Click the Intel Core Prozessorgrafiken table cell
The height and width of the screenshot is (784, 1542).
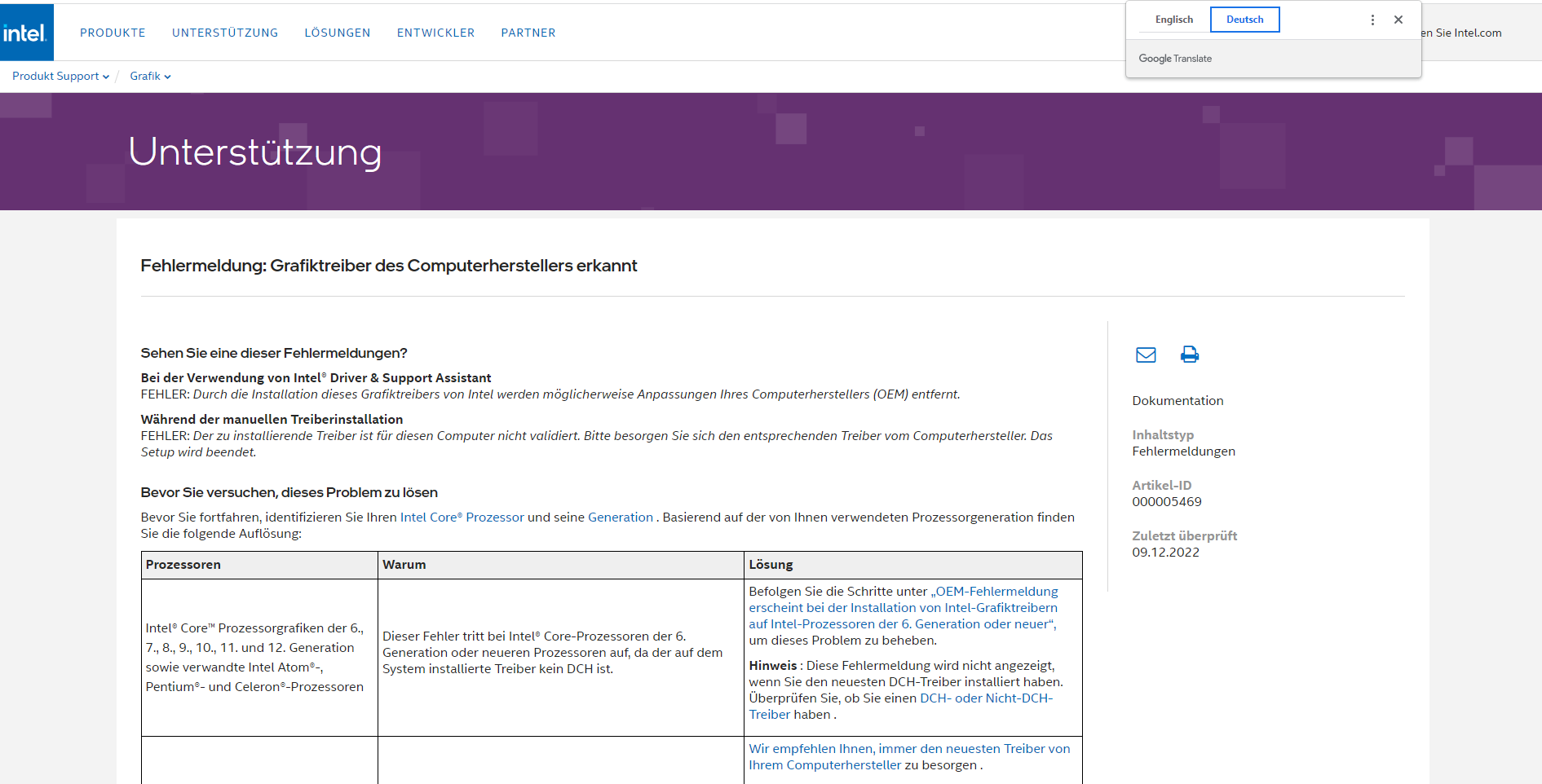(x=259, y=658)
